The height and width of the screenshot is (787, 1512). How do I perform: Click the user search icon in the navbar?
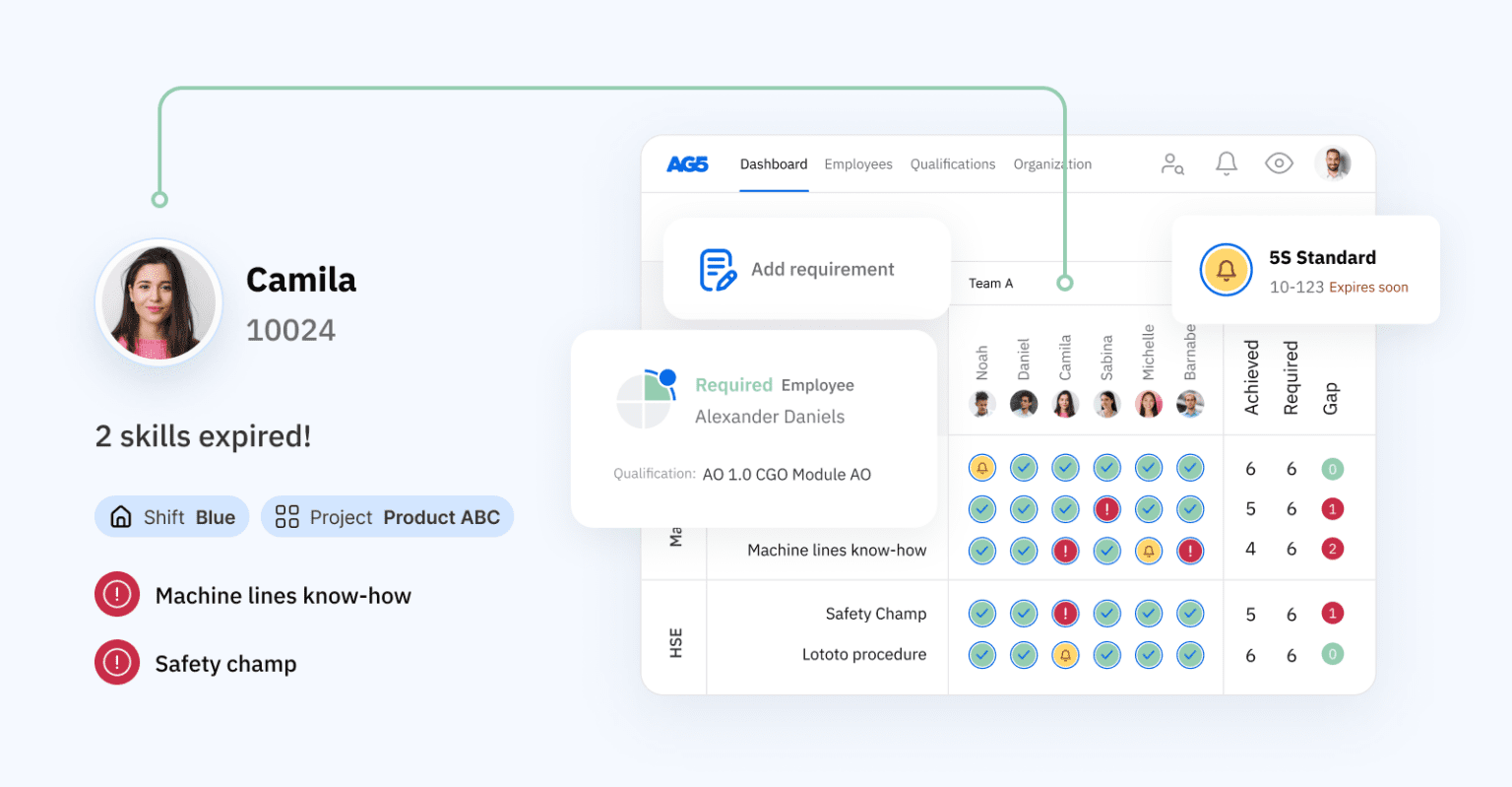tap(1172, 164)
